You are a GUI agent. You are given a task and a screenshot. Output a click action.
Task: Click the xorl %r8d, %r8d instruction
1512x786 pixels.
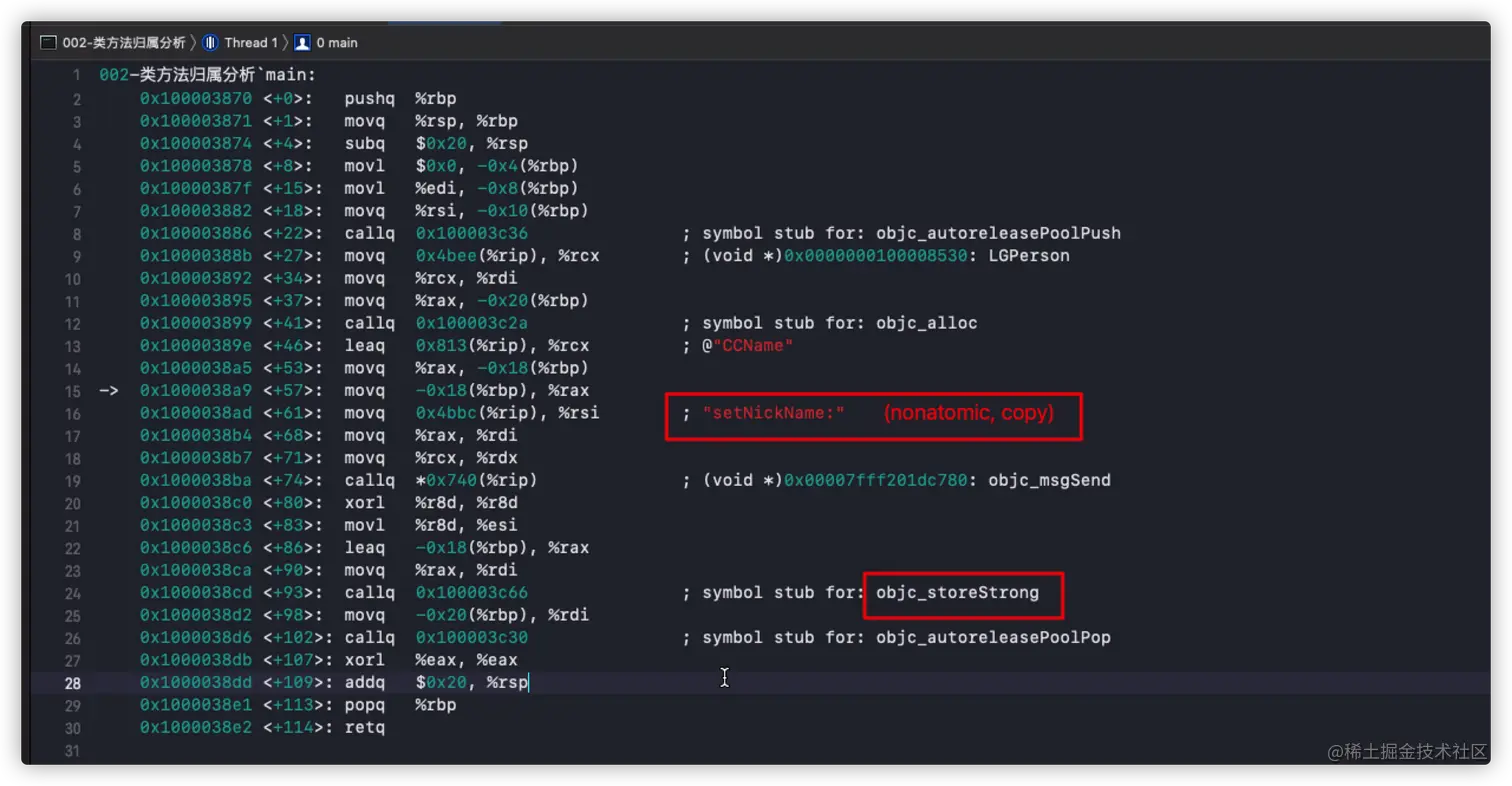pyautogui.click(x=430, y=503)
